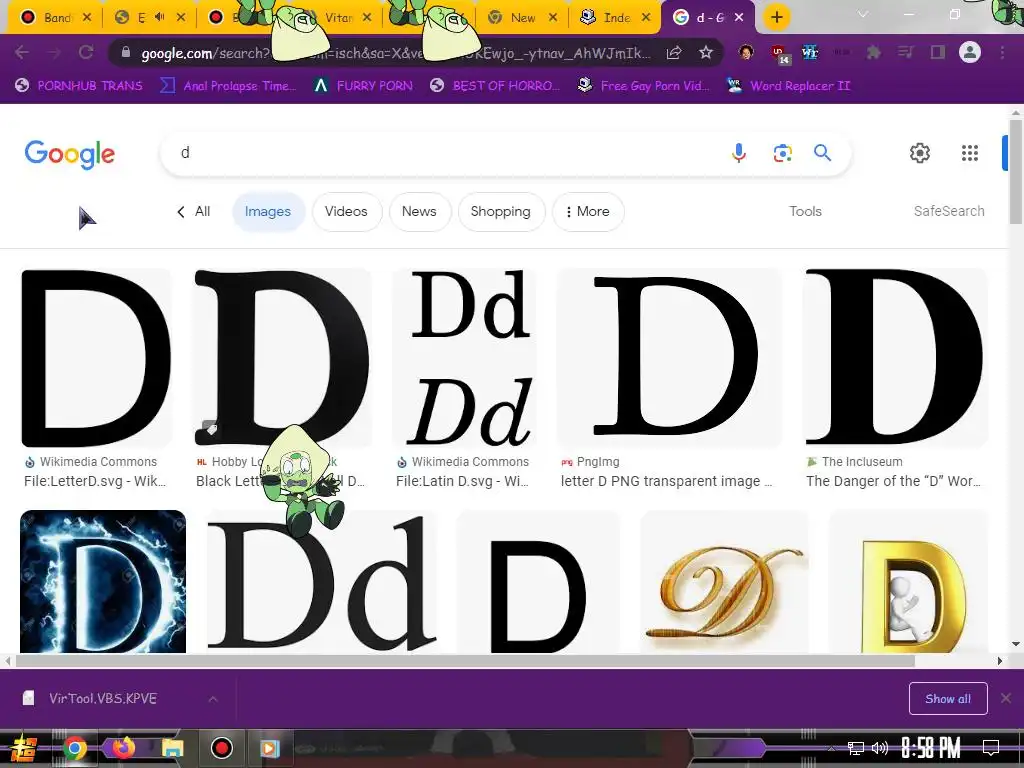
Task: Open the network icon in the system tray
Action: pyautogui.click(x=855, y=748)
